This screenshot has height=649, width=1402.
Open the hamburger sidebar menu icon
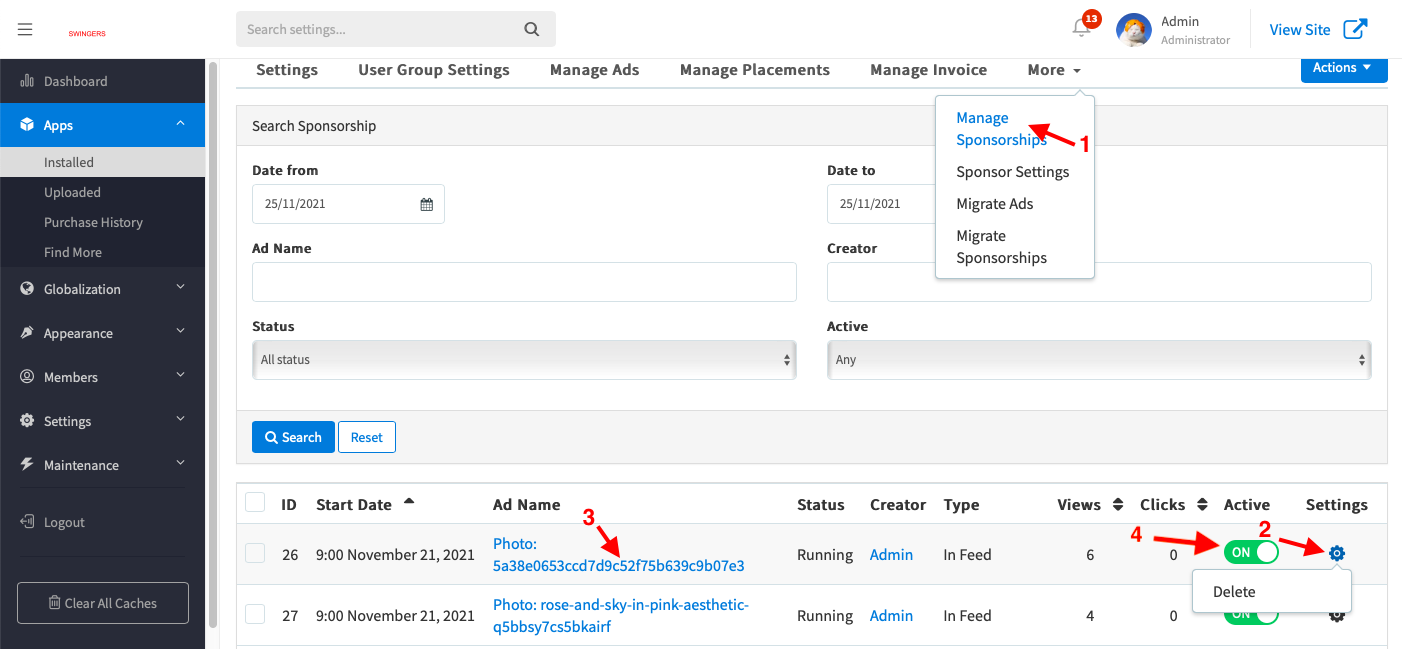25,30
